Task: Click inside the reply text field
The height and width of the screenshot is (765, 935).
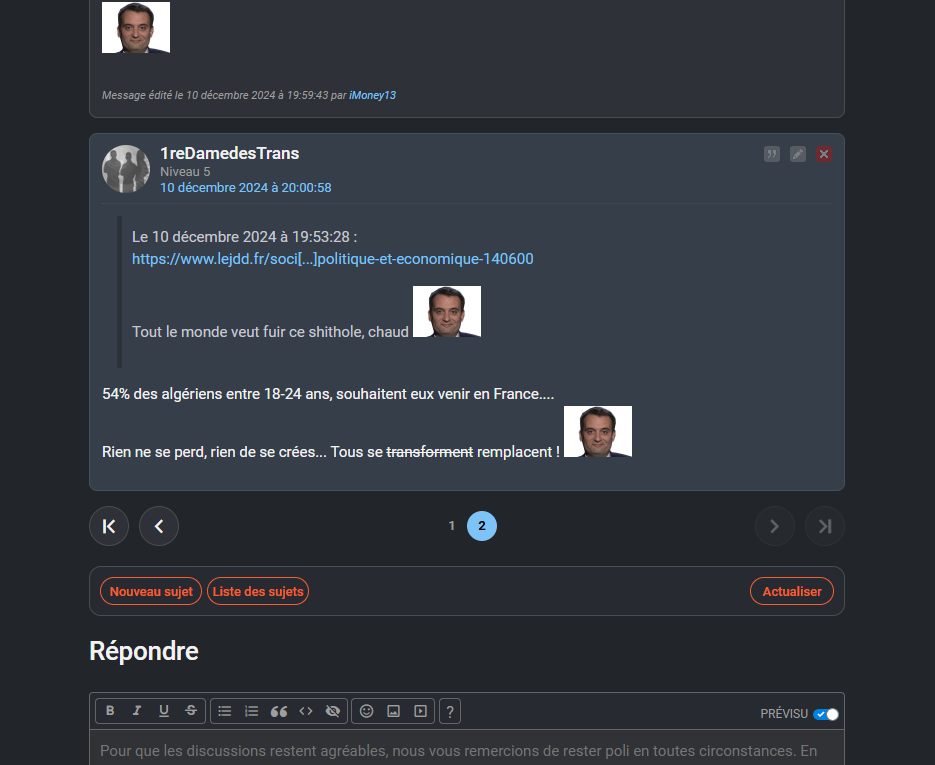Action: (x=467, y=747)
